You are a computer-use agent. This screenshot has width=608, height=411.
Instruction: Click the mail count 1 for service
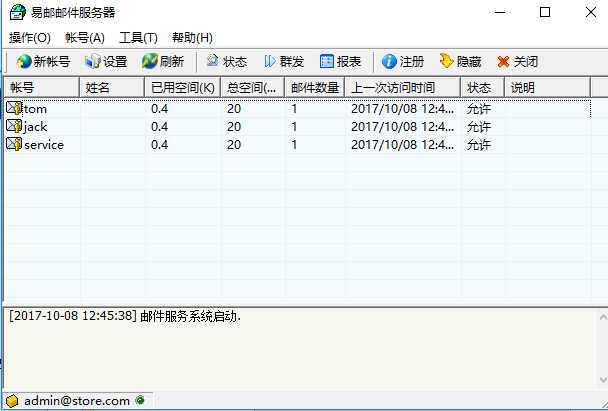[x=294, y=145]
